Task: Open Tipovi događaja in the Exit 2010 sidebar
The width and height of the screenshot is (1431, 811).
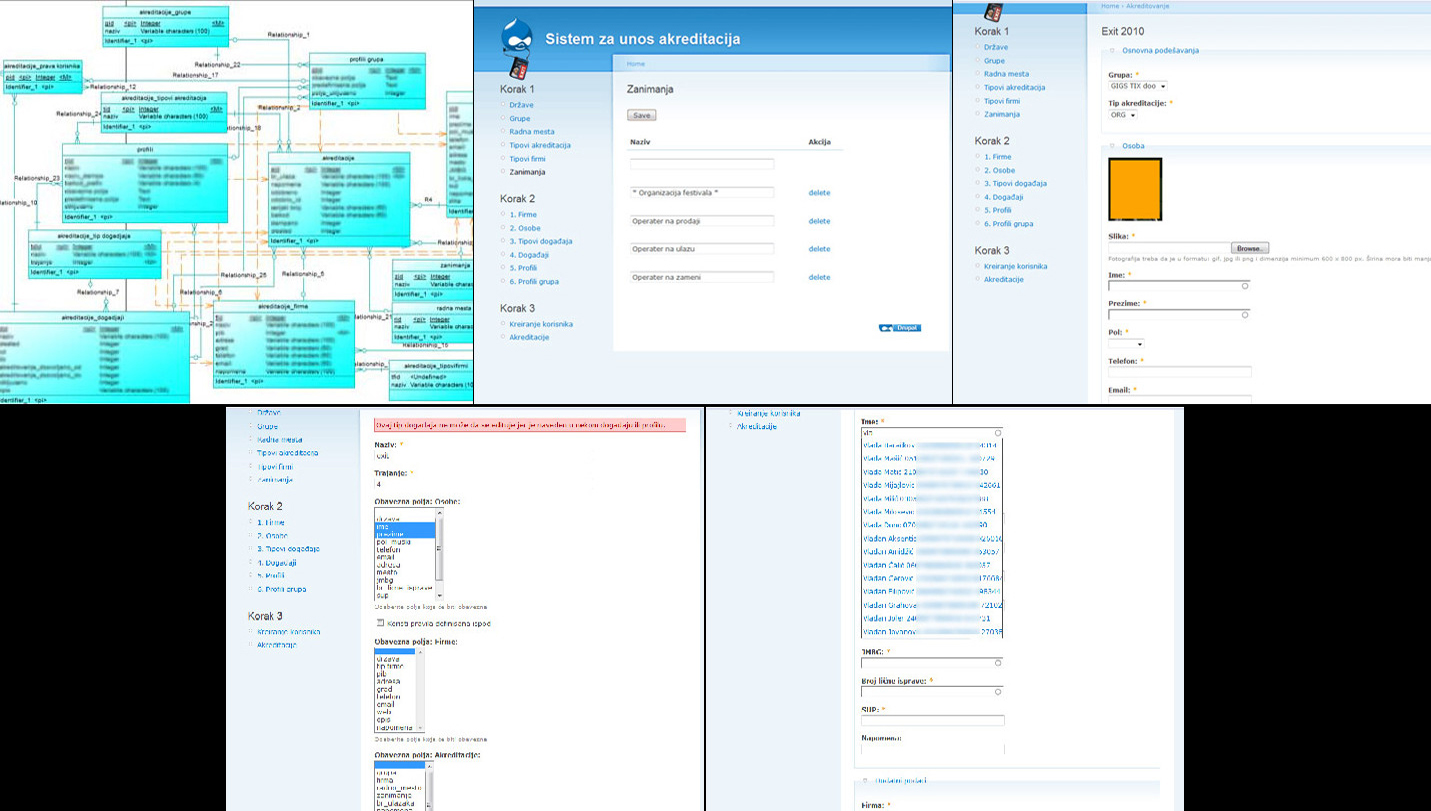Action: pos(1015,184)
